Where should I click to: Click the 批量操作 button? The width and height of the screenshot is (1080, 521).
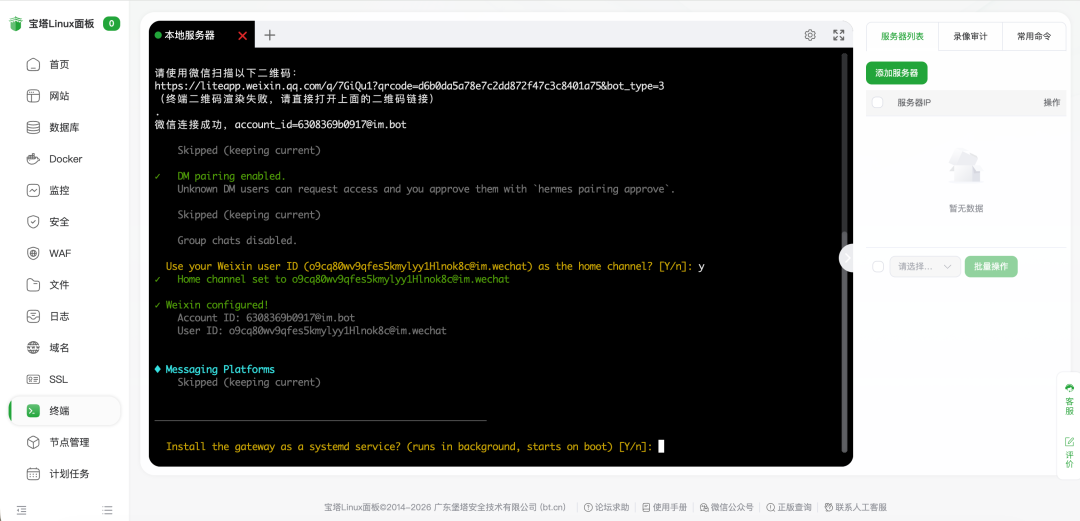[991, 267]
